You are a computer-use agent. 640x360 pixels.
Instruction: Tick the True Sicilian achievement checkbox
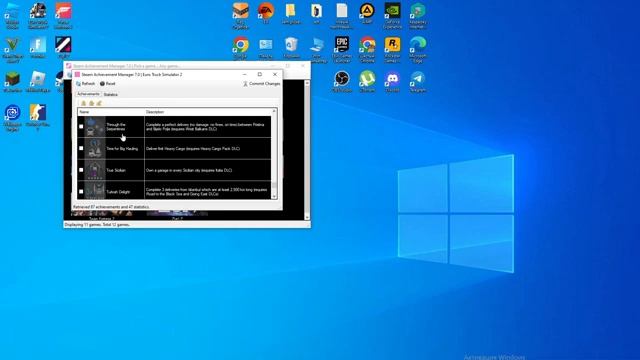coord(81,170)
